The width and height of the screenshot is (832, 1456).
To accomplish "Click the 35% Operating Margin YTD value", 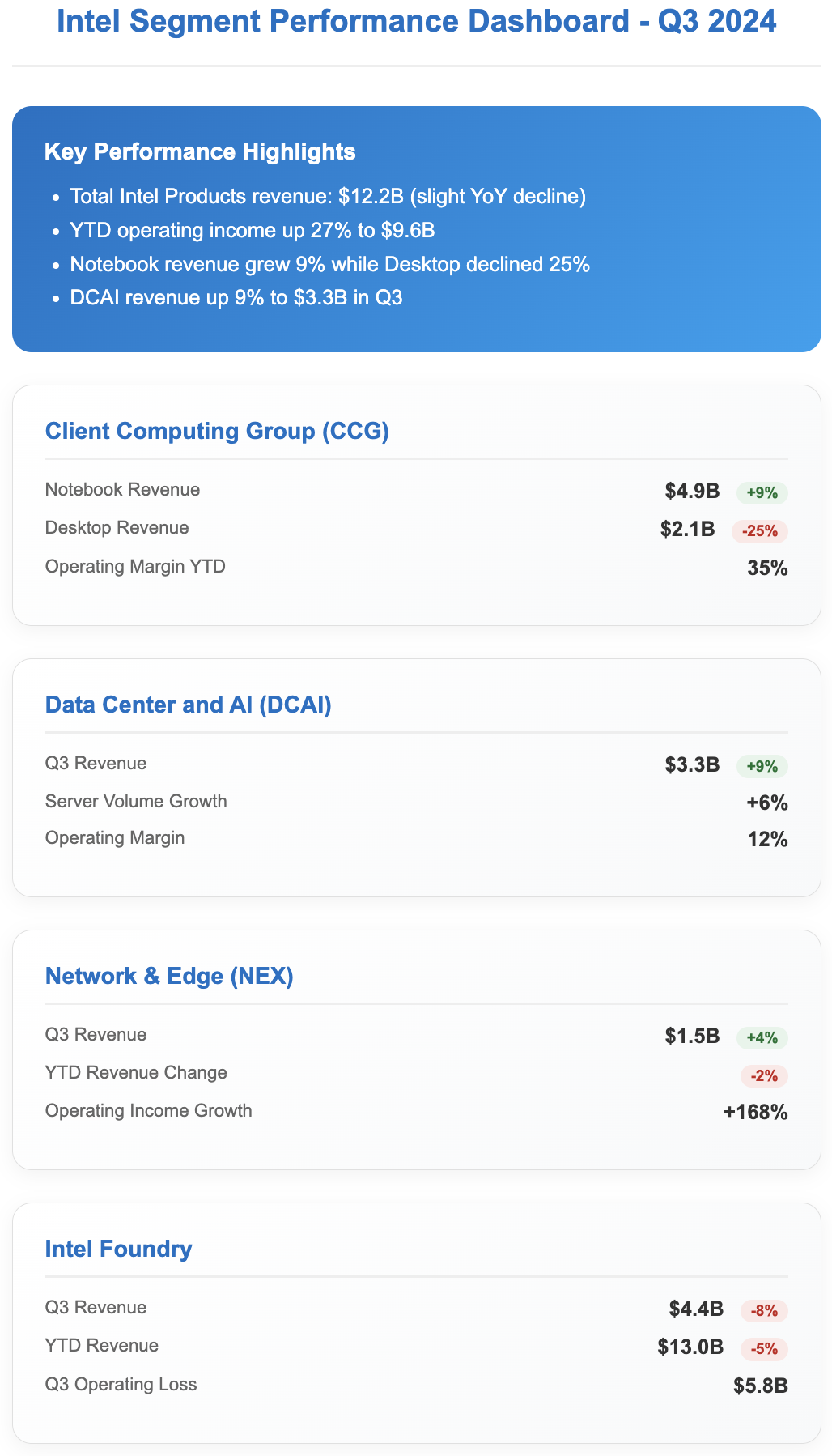I will pyautogui.click(x=767, y=568).
